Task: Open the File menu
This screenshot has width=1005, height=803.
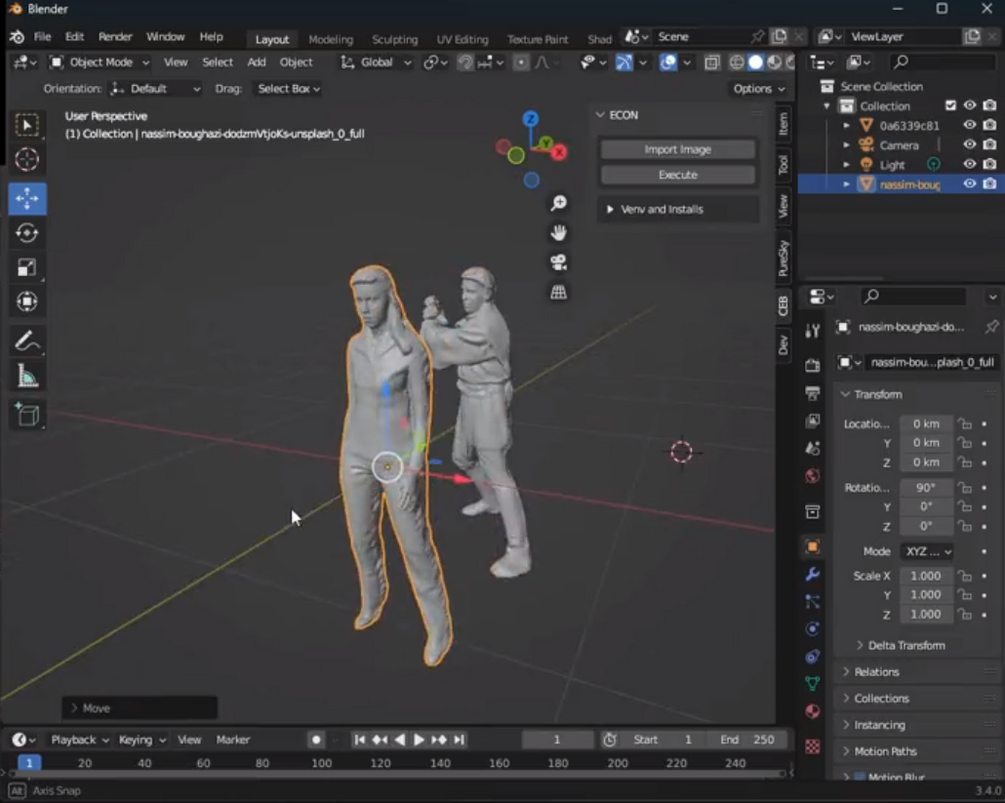Action: [x=42, y=37]
